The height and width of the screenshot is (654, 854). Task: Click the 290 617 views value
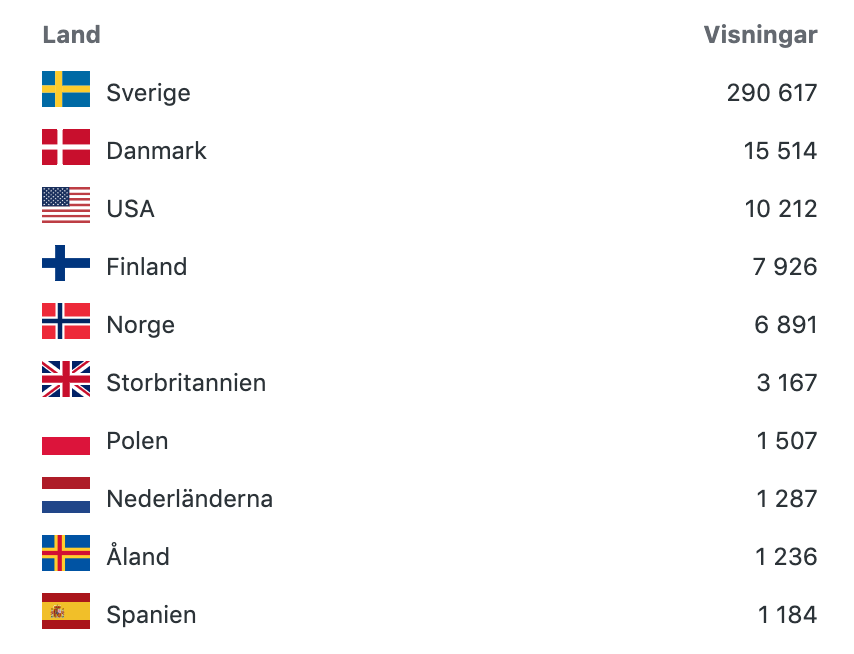click(772, 93)
